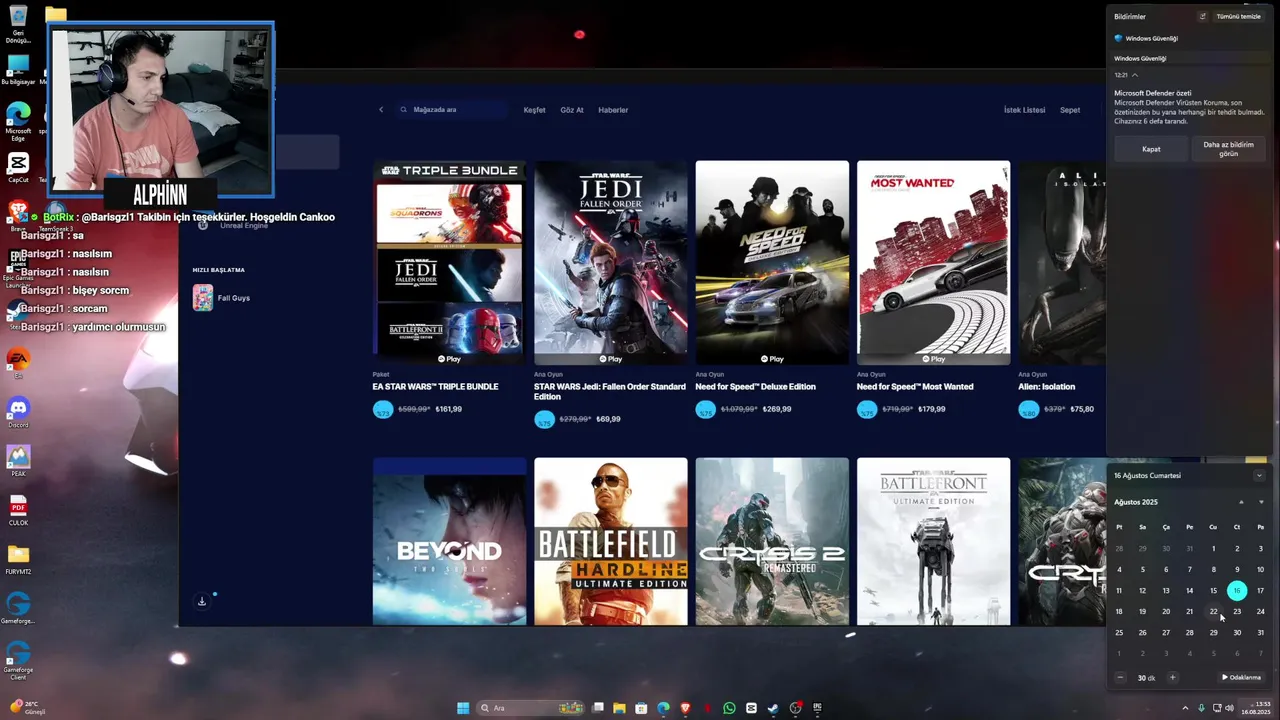Open notification settings icon beside Tümünü temizle
1280x720 pixels.
(1203, 16)
